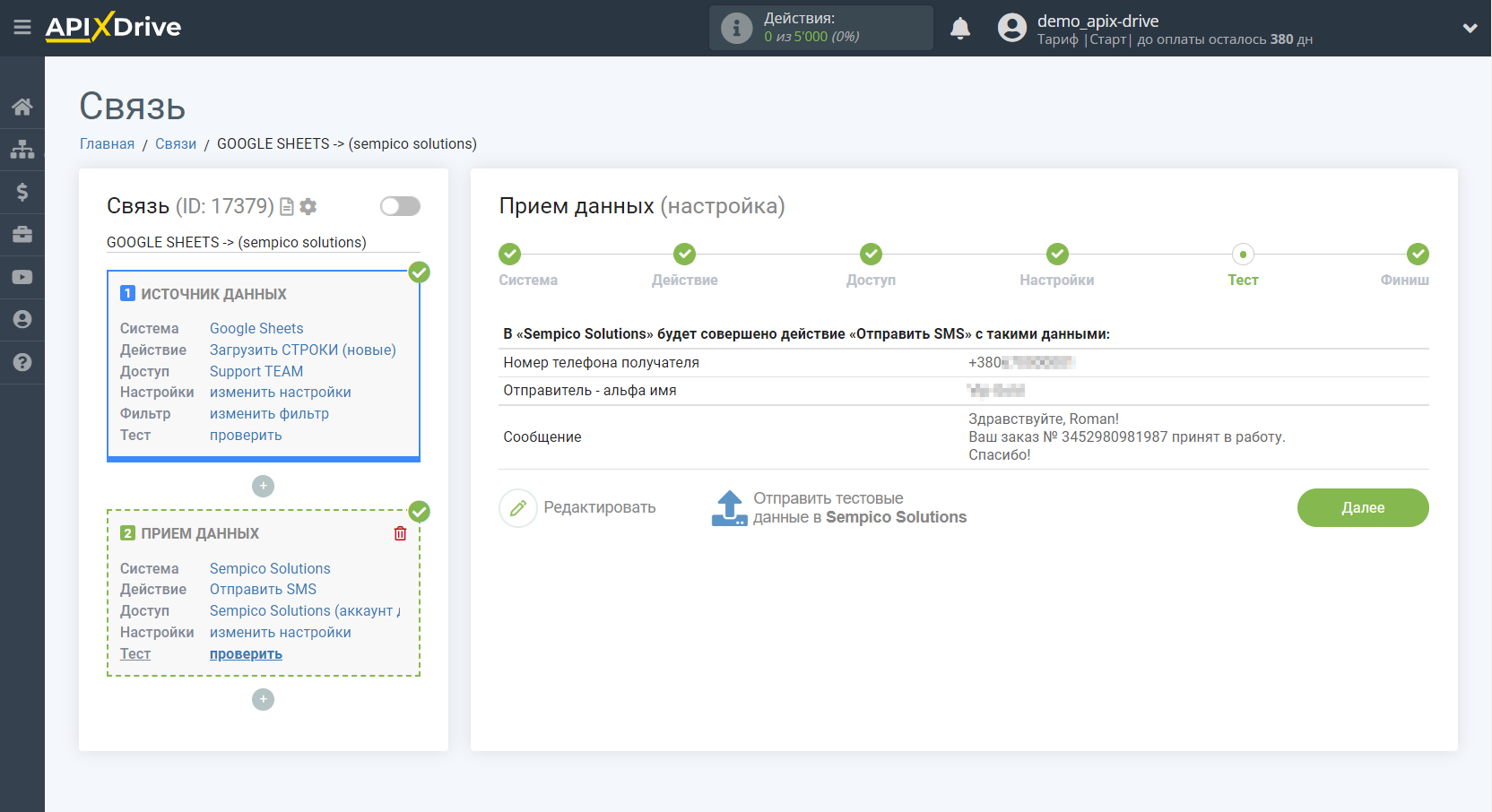This screenshot has width=1492, height=812.
Task: Click изменить фильтр link
Action: click(269, 414)
